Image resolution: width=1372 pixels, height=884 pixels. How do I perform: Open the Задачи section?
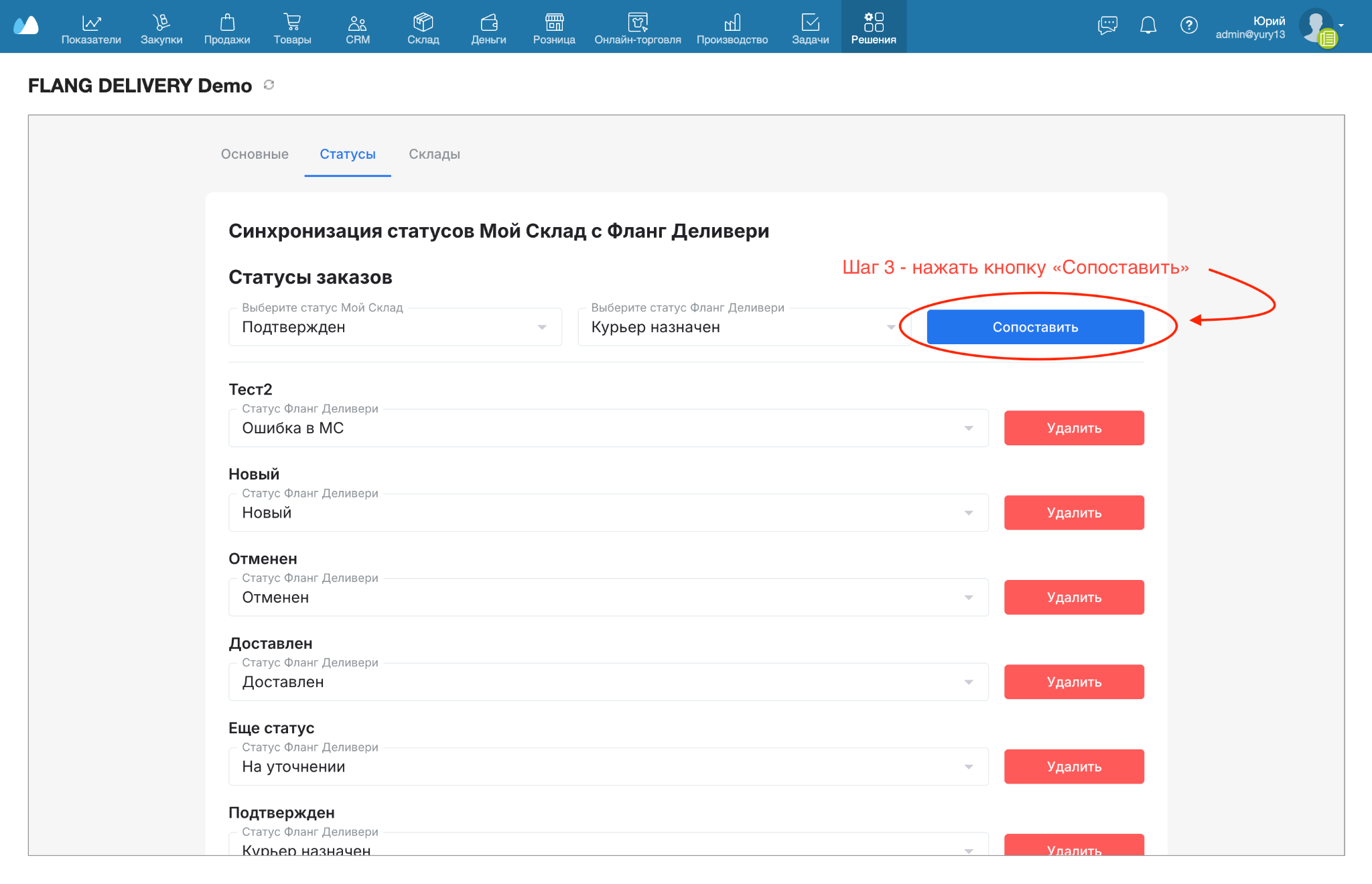pyautogui.click(x=811, y=29)
